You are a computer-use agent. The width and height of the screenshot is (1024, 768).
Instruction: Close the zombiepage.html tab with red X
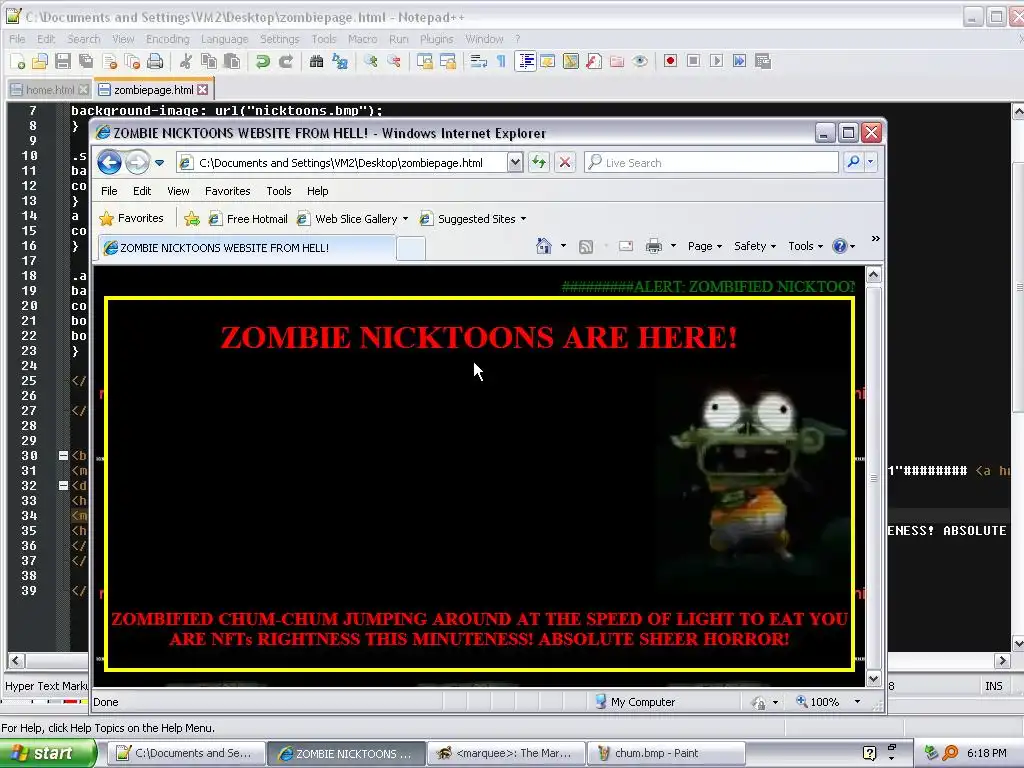203,89
